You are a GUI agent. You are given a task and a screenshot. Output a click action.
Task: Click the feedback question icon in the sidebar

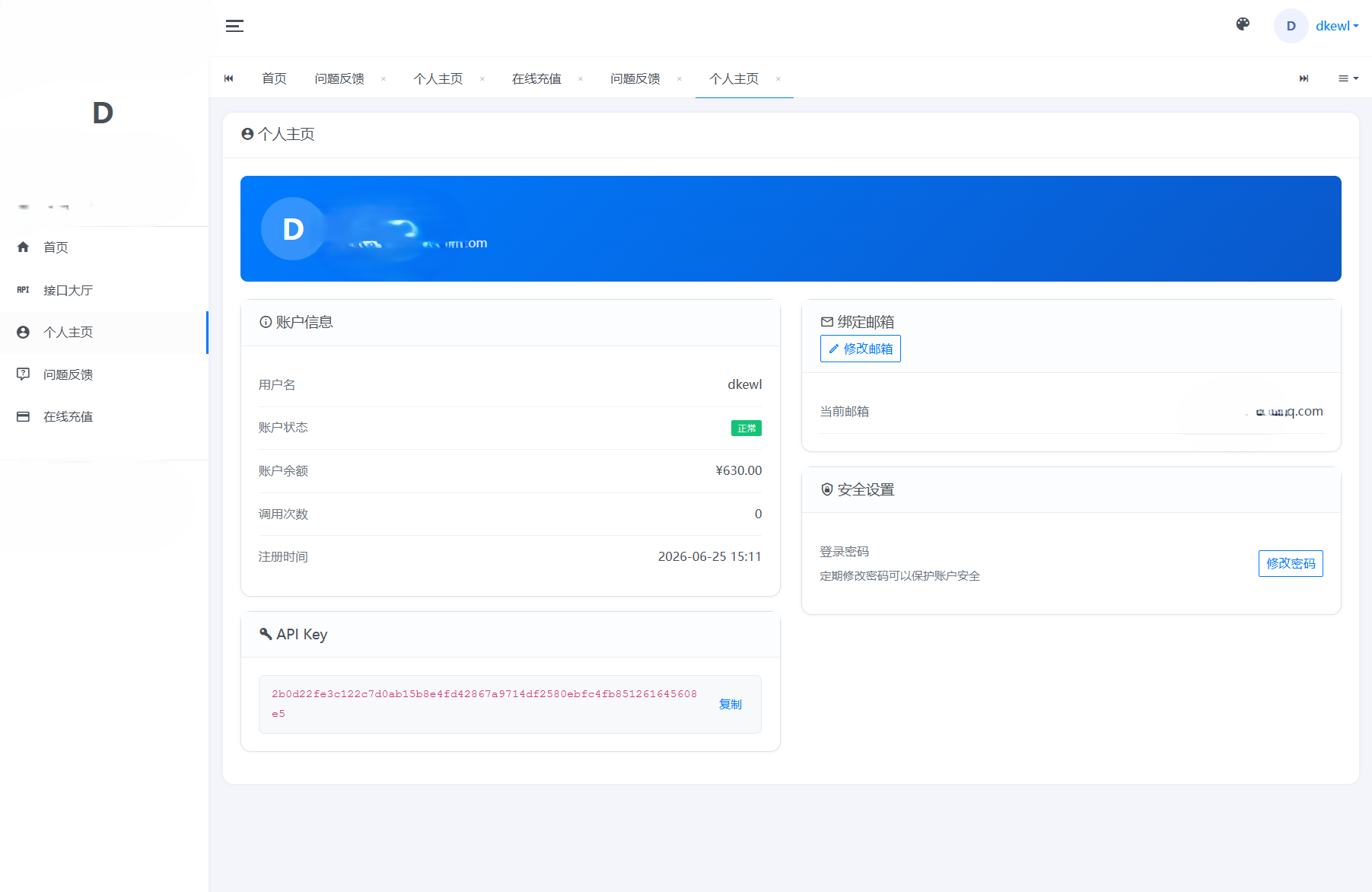(23, 374)
